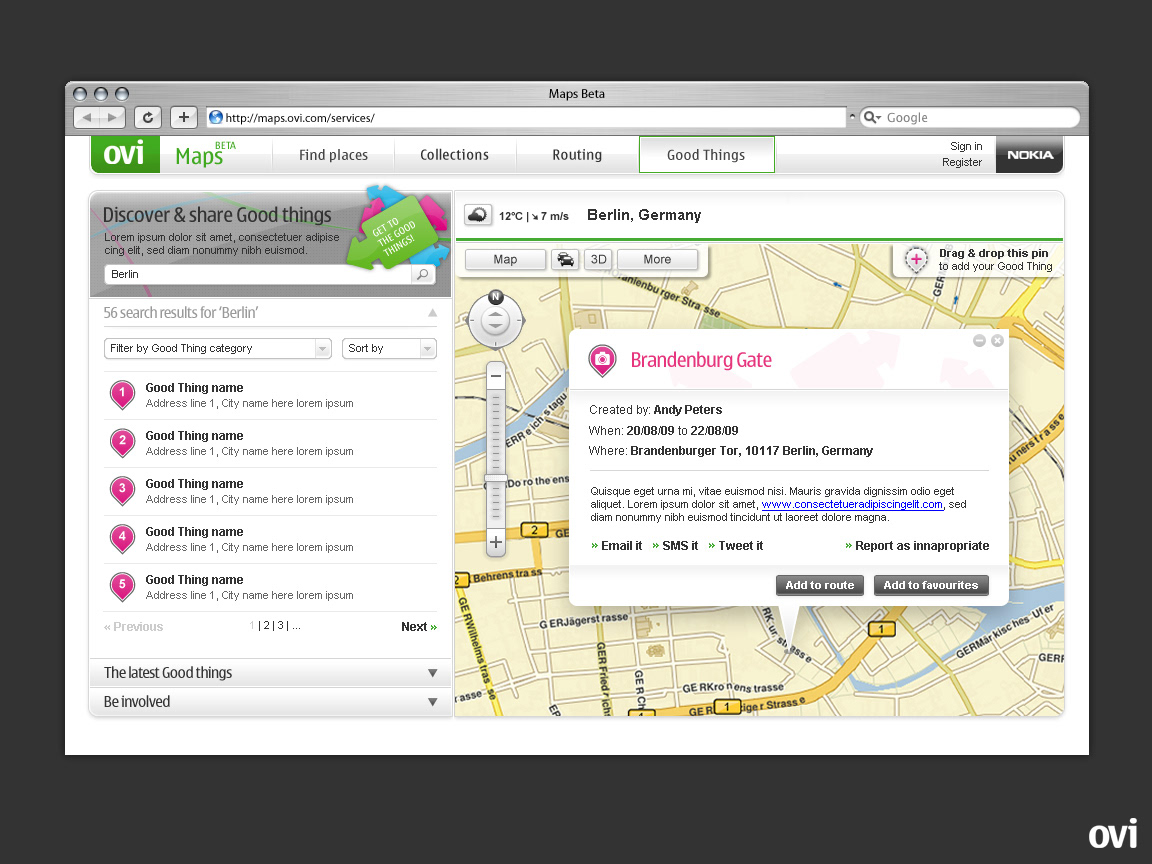Click pin number 4 in results
Image resolution: width=1152 pixels, height=864 pixels.
coord(122,539)
